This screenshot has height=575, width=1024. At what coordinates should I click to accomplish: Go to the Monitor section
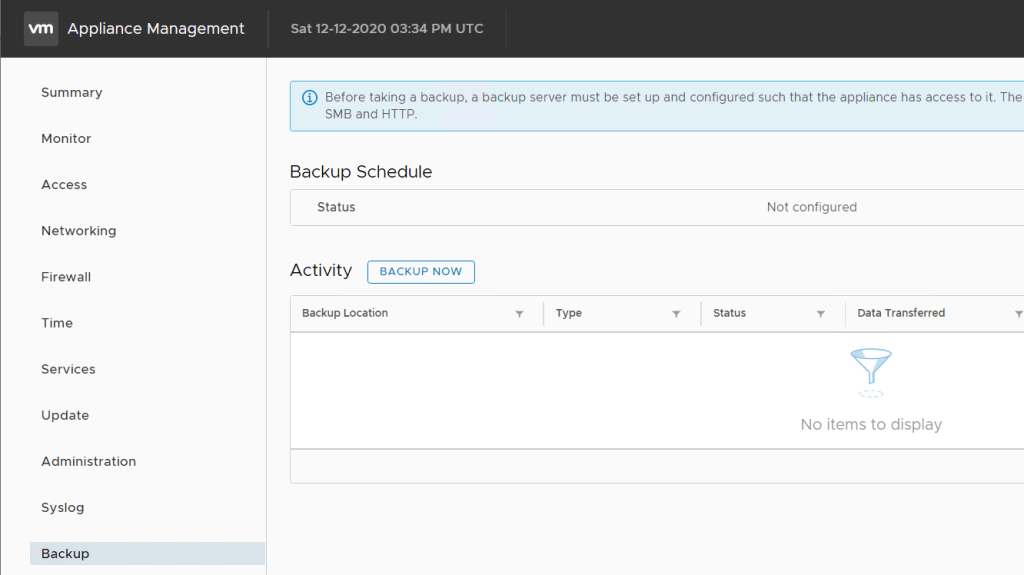(66, 139)
